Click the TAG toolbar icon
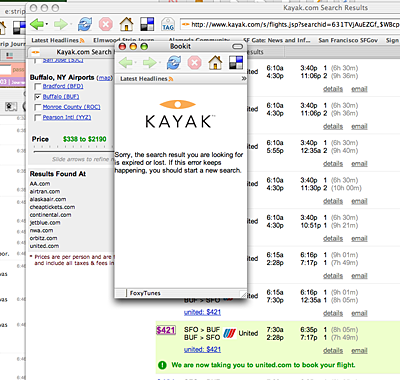 coord(168,24)
